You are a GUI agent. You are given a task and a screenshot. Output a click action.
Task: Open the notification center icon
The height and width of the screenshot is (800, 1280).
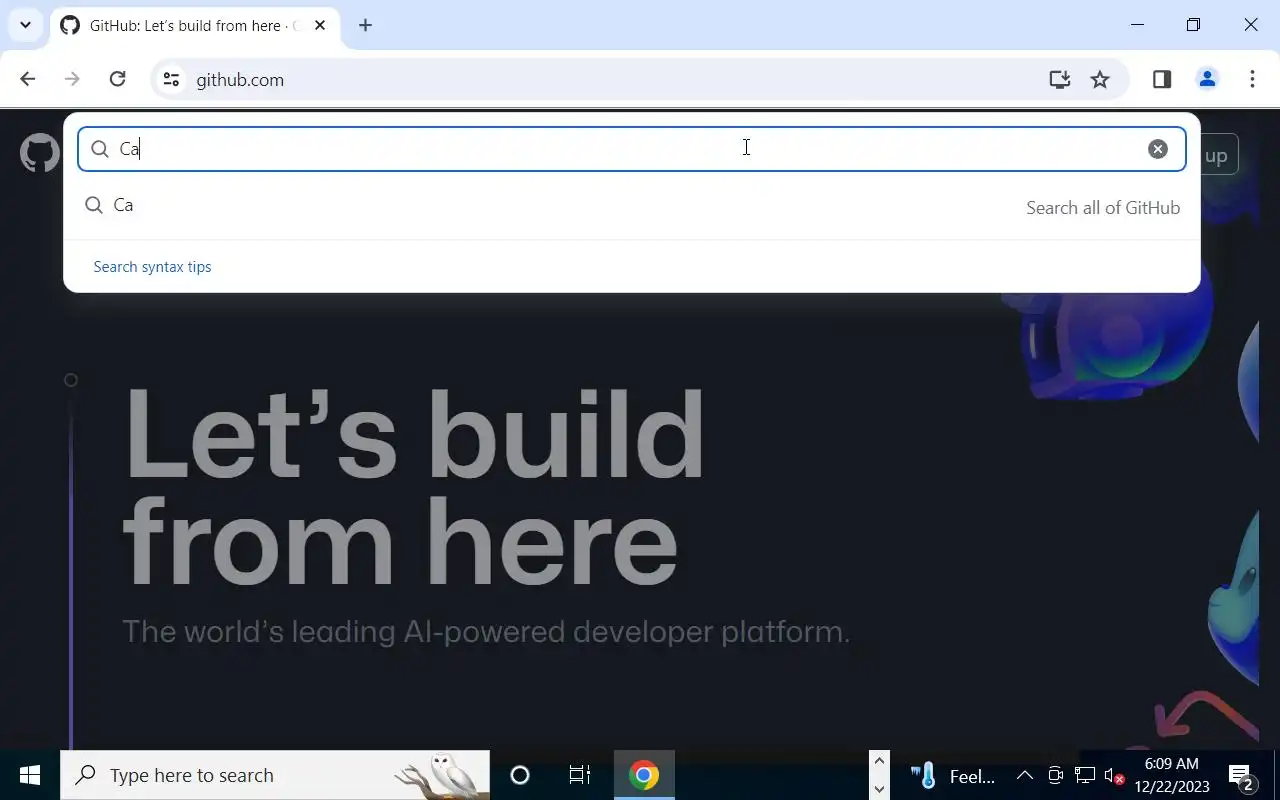point(1241,776)
